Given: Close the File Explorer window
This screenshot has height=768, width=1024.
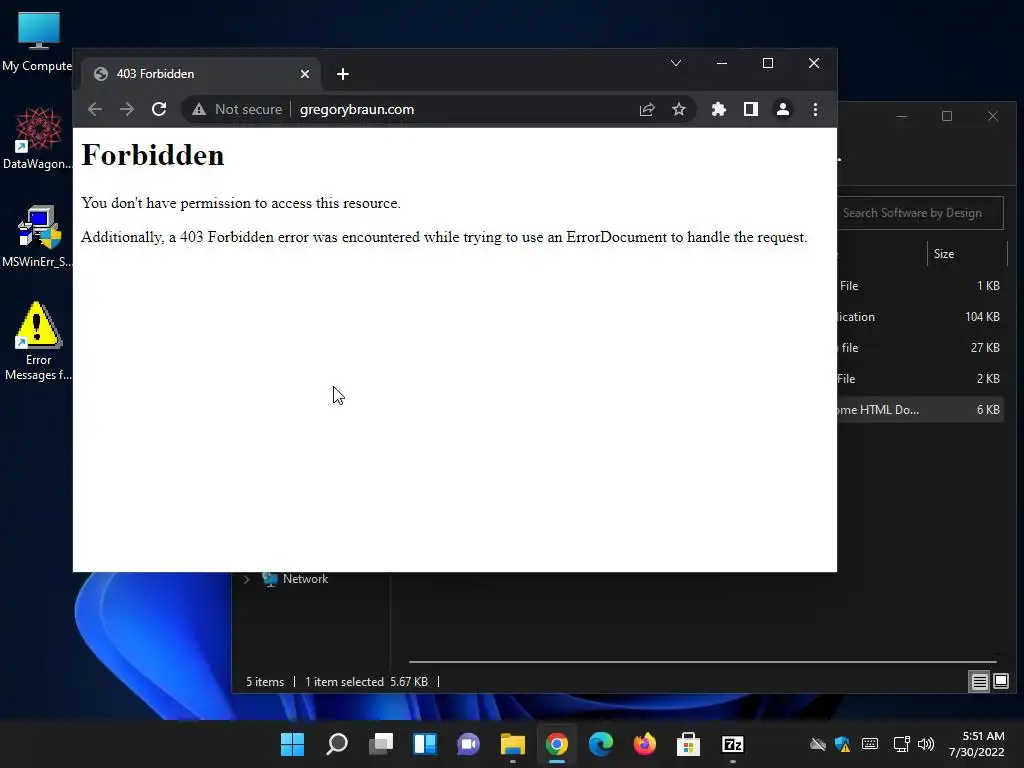Looking at the screenshot, I should pos(993,116).
